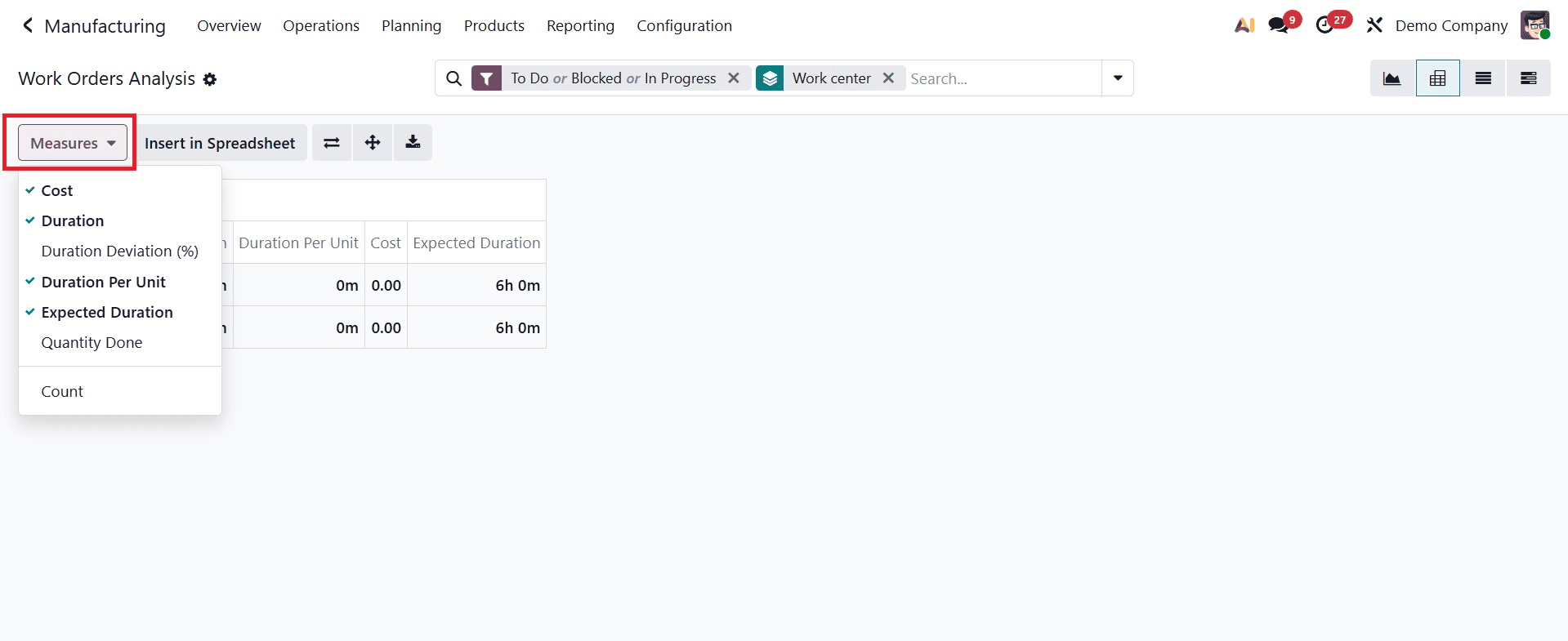Open the Planning menu
The image size is (1568, 641).
411,25
